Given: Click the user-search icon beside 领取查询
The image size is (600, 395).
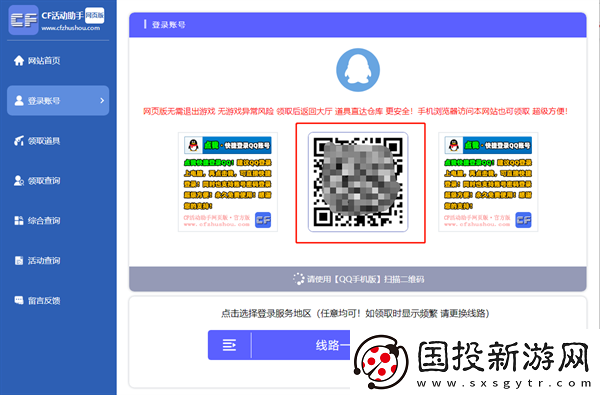Looking at the screenshot, I should (x=19, y=181).
